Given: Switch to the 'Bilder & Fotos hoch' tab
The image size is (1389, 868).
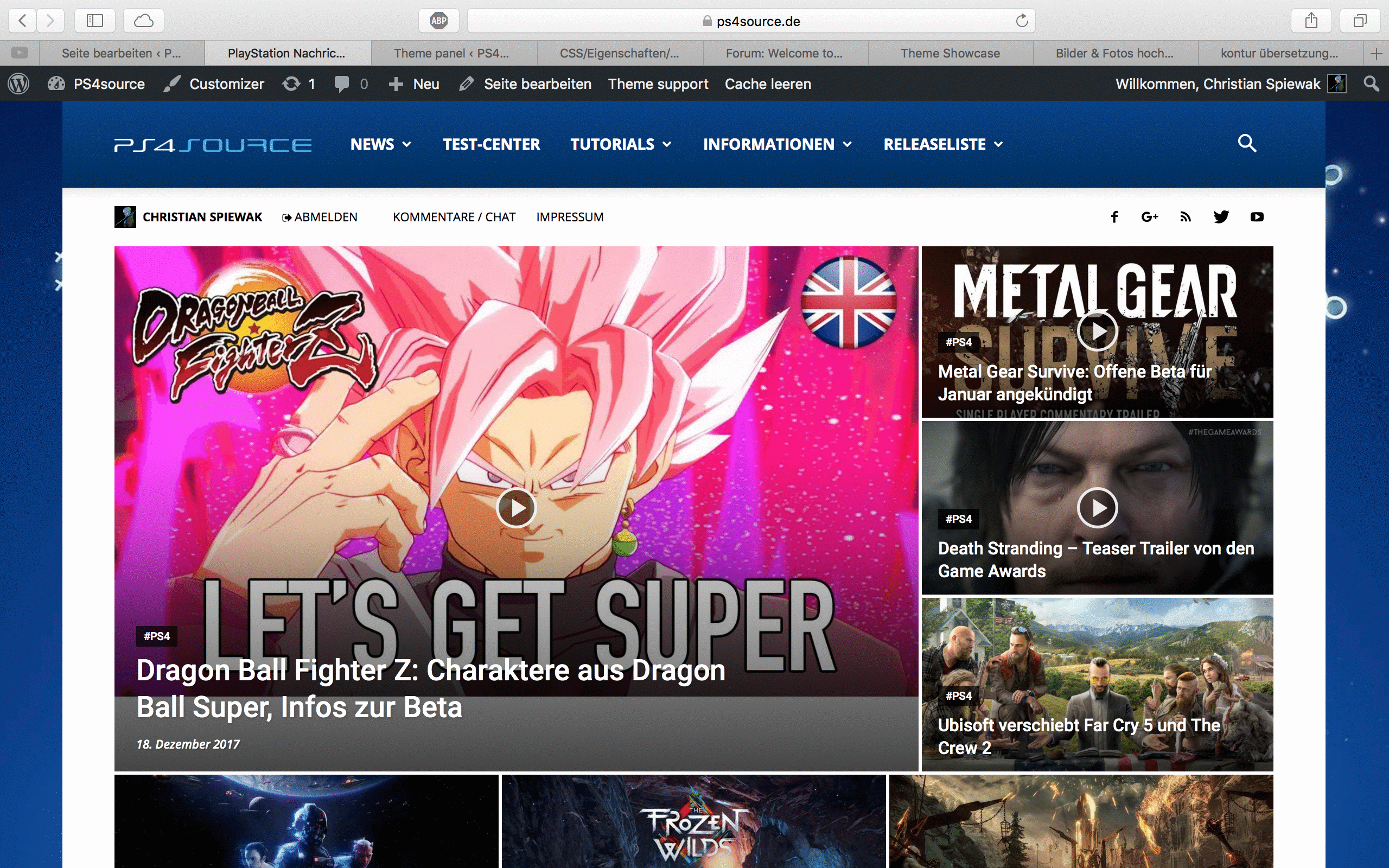Looking at the screenshot, I should (x=1114, y=53).
